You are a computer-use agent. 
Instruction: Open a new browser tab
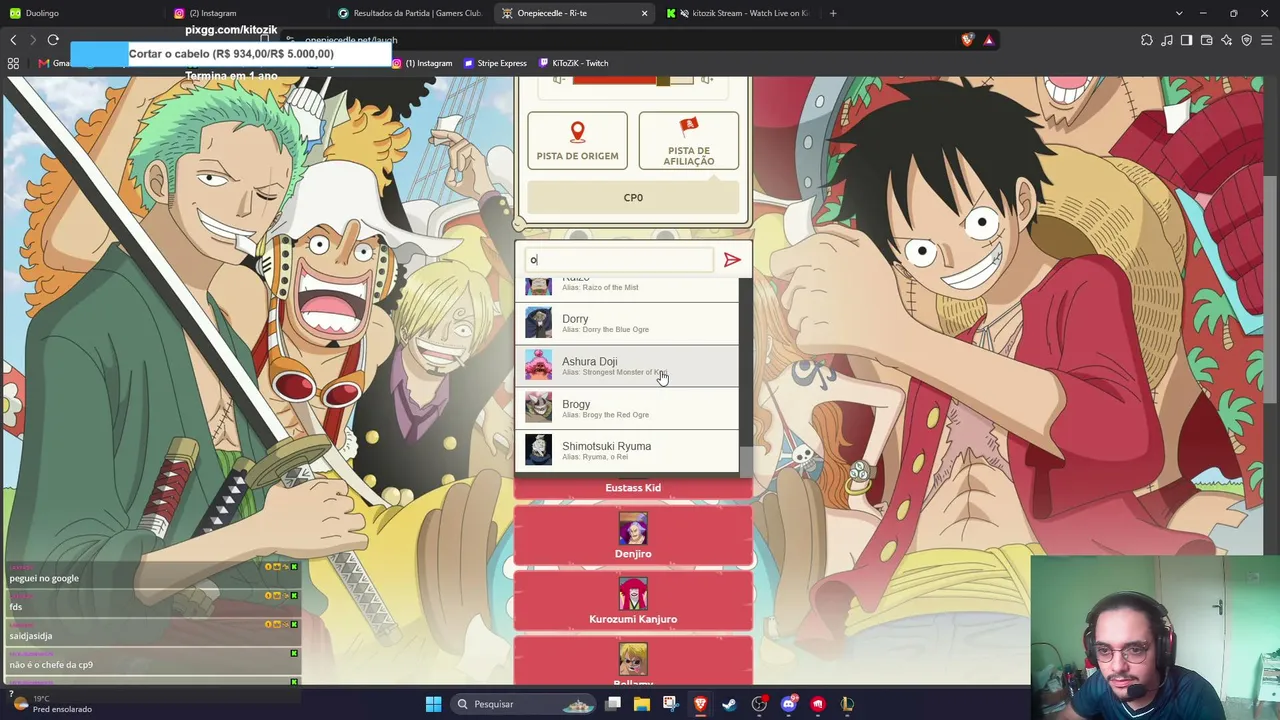[x=833, y=13]
